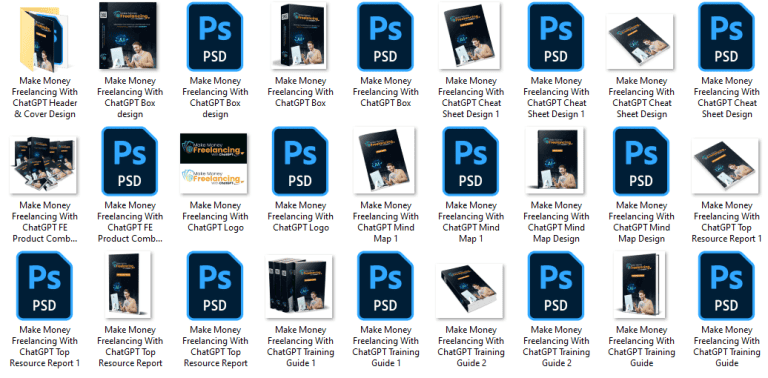
Task: Select the Mind Map 1 image thumbnail
Action: click(384, 161)
